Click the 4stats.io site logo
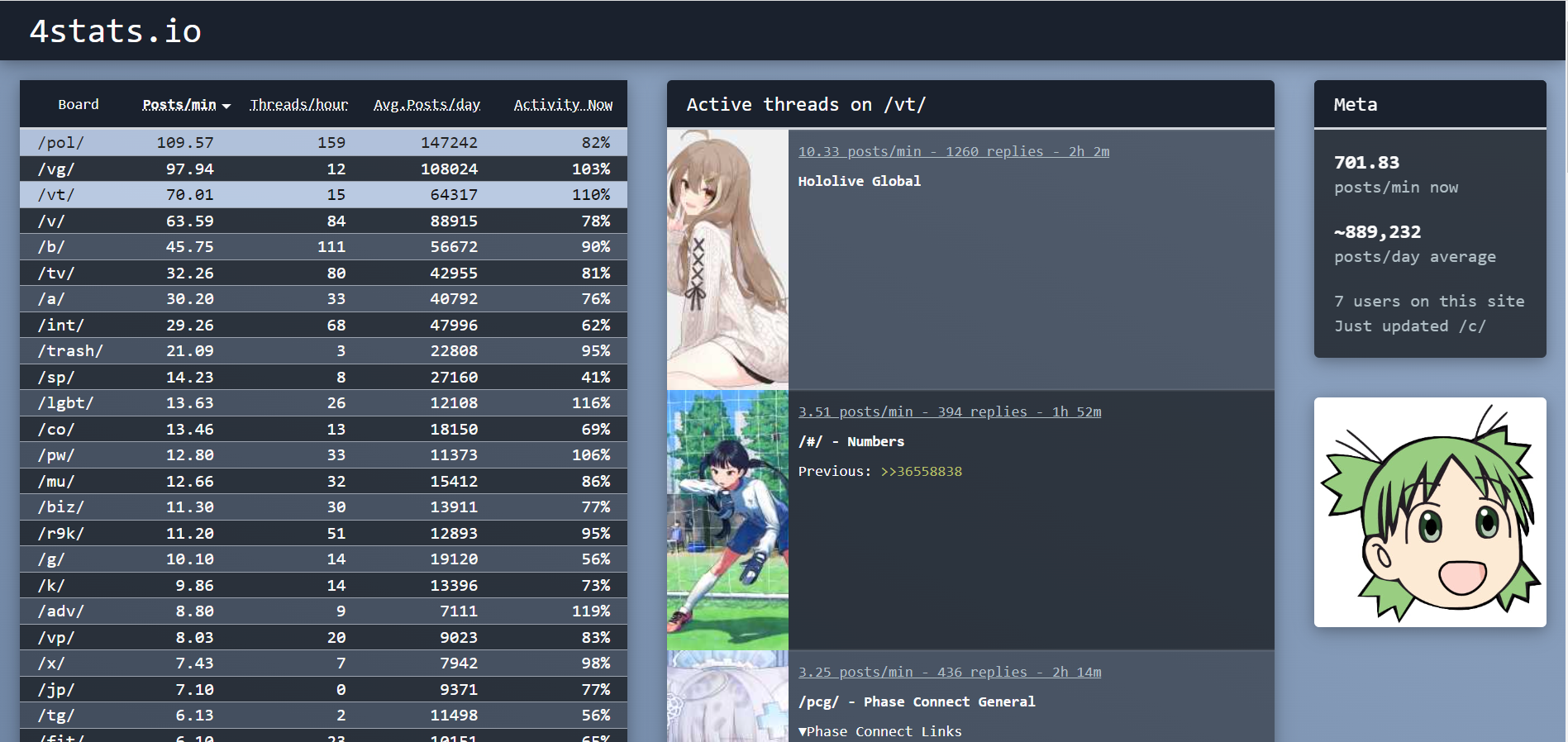 coord(115,31)
